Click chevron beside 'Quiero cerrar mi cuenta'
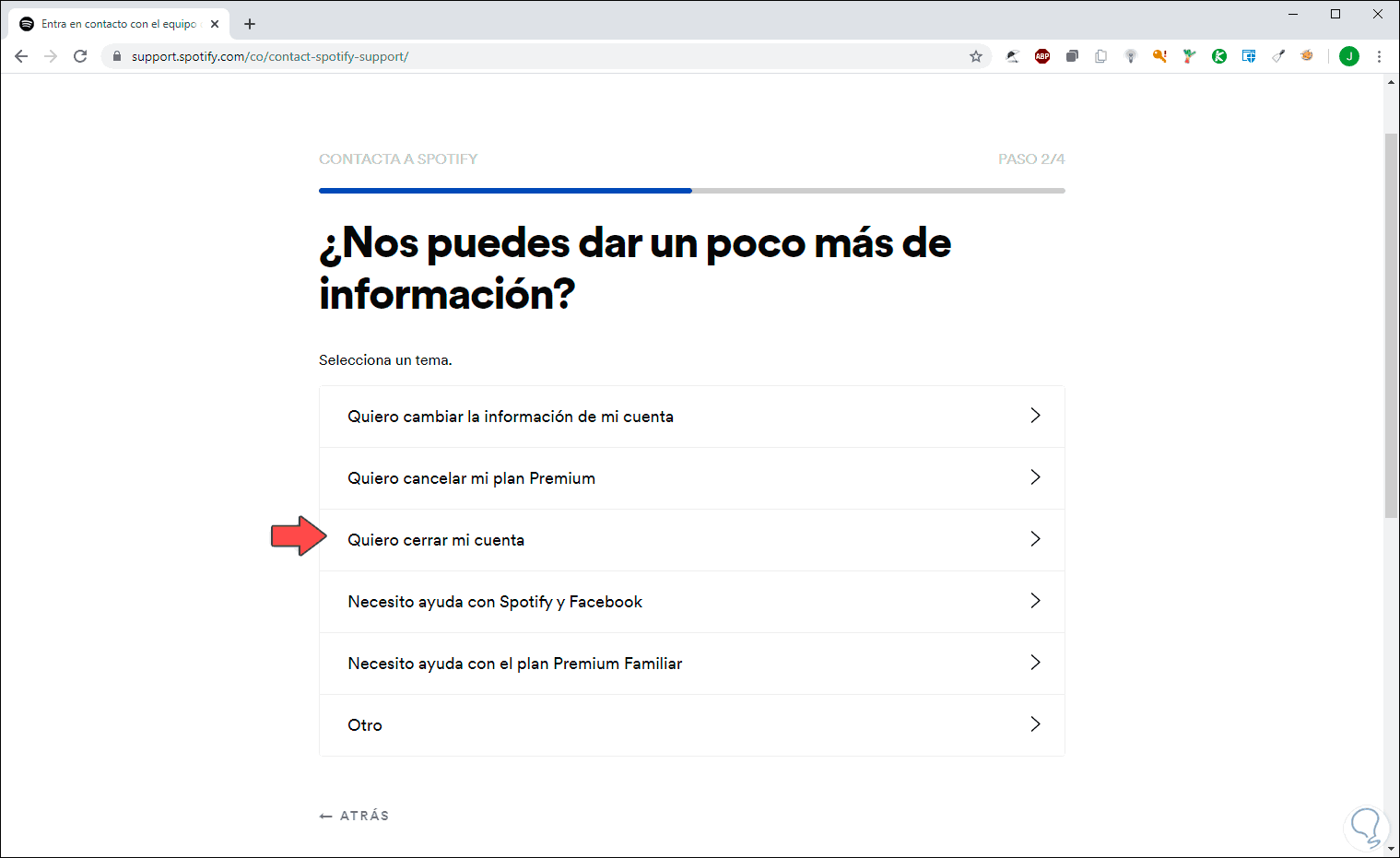The image size is (1400, 858). click(1035, 539)
